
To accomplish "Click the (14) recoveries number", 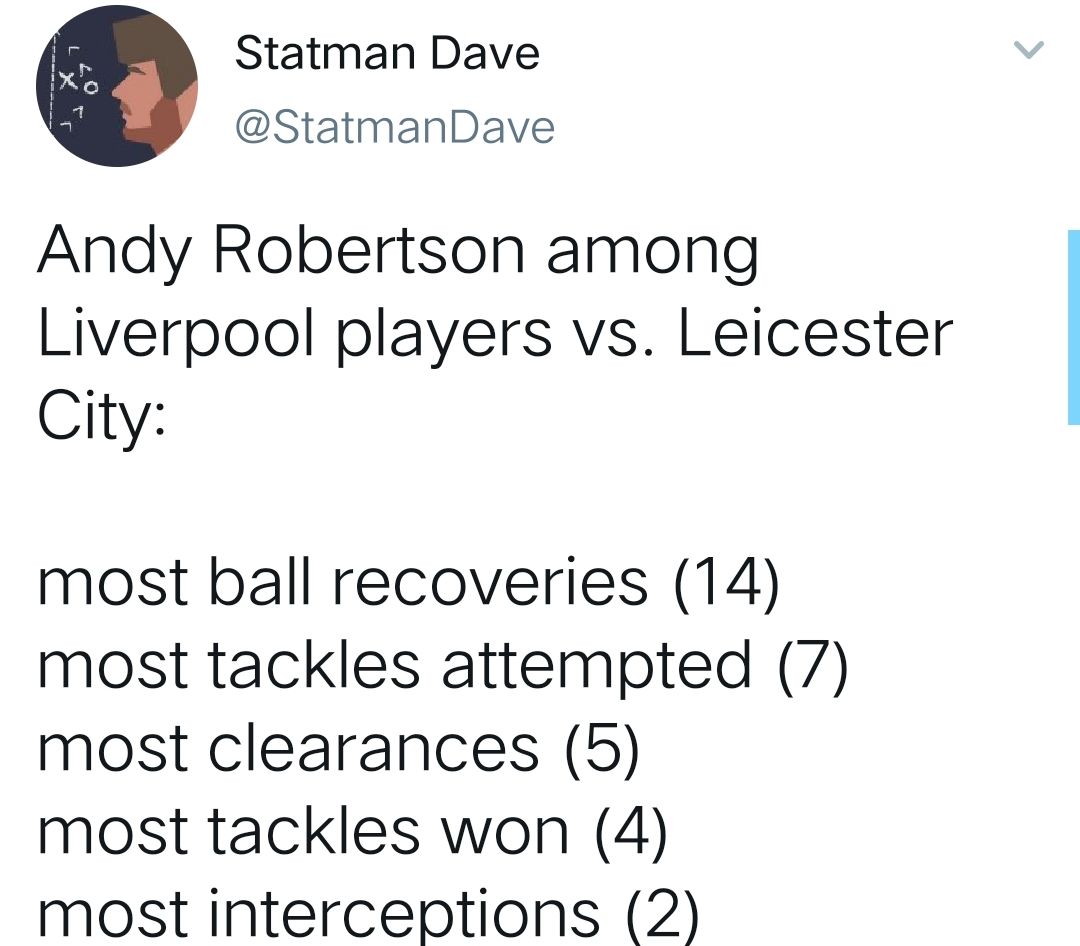I will (x=727, y=583).
